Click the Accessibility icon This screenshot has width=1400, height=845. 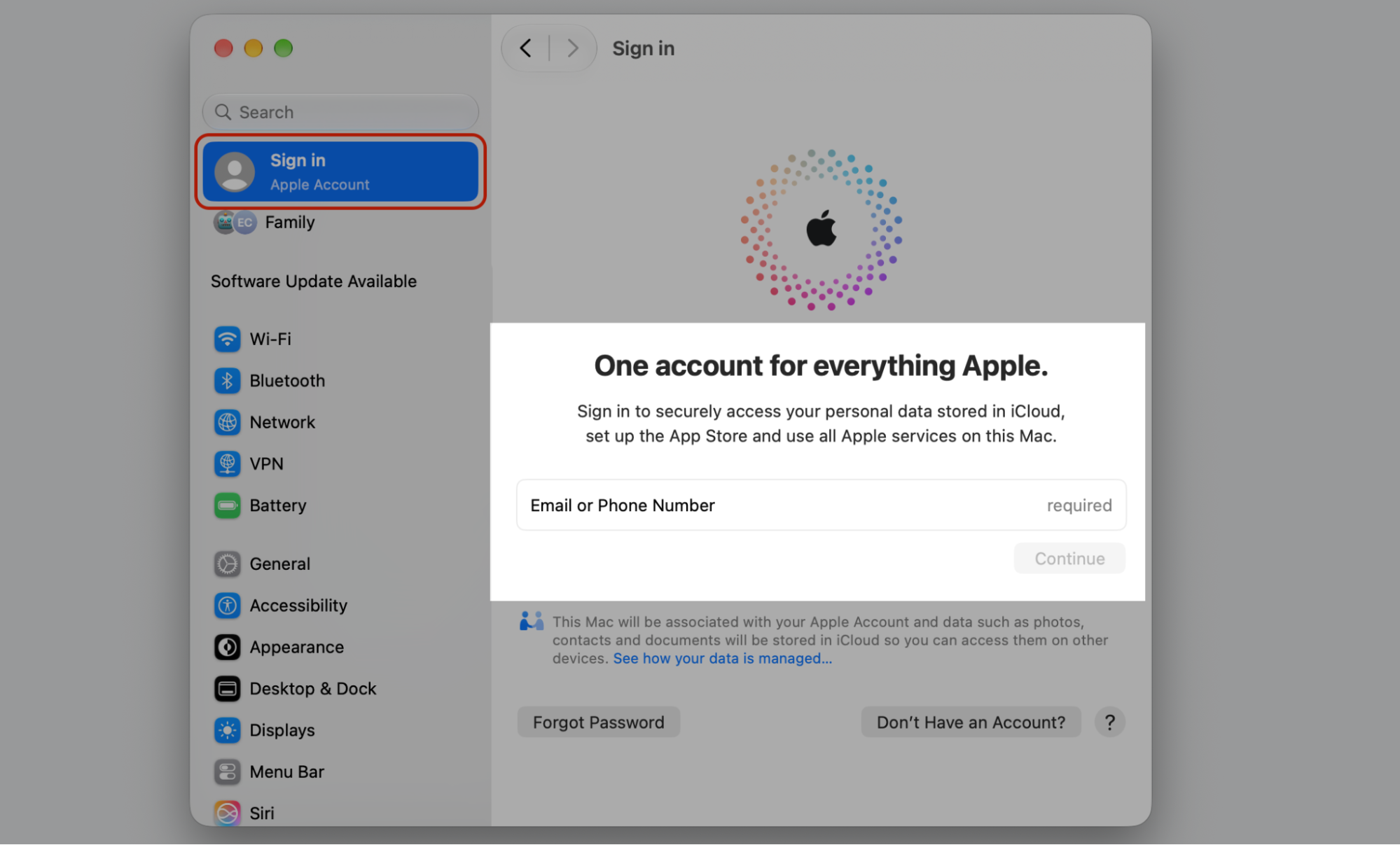pos(227,606)
